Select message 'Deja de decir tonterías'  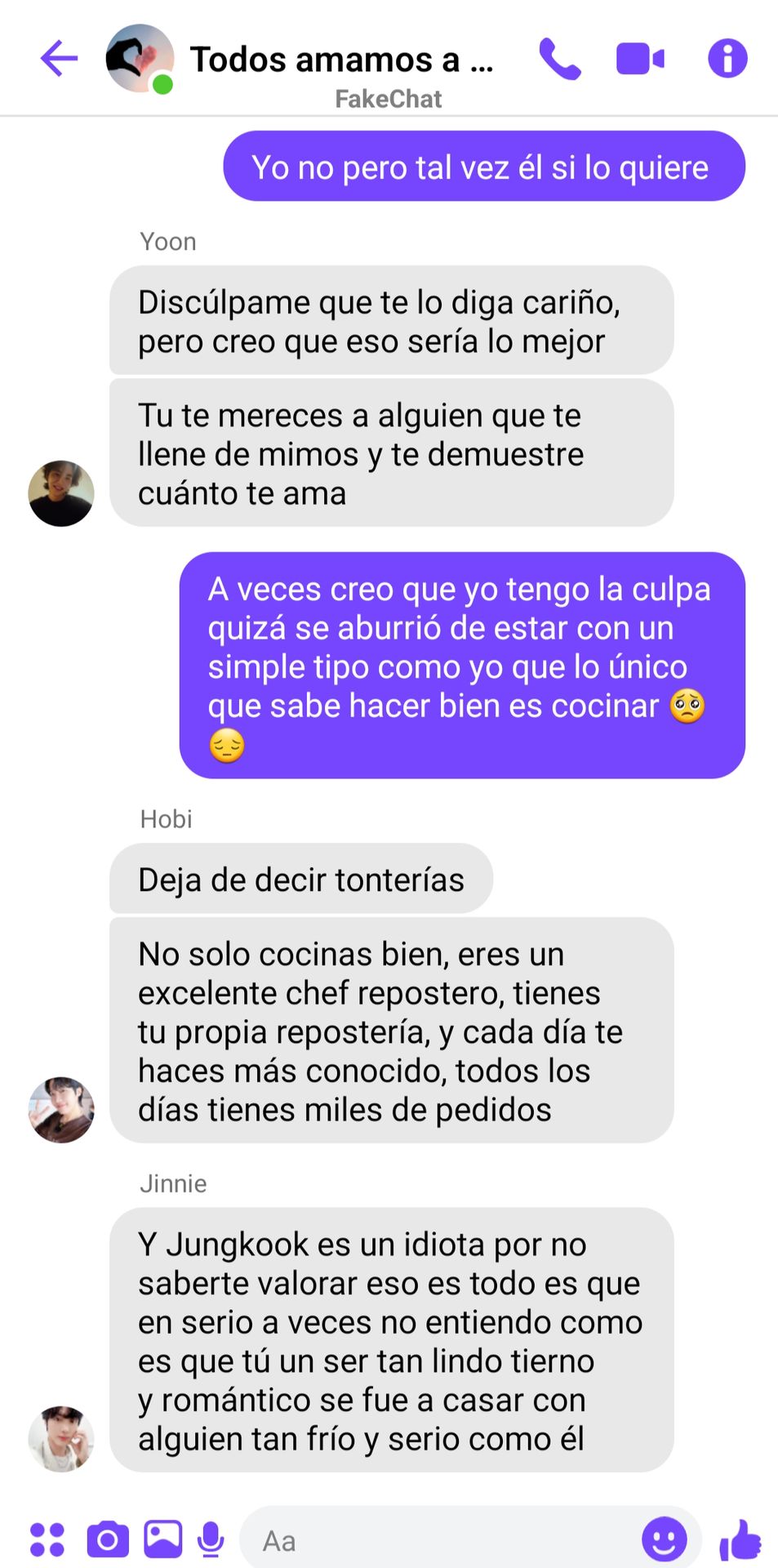click(301, 879)
